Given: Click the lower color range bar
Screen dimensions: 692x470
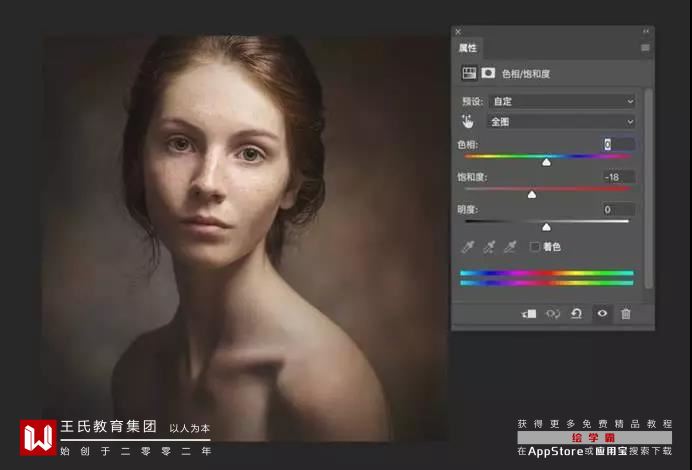Looking at the screenshot, I should tap(547, 283).
